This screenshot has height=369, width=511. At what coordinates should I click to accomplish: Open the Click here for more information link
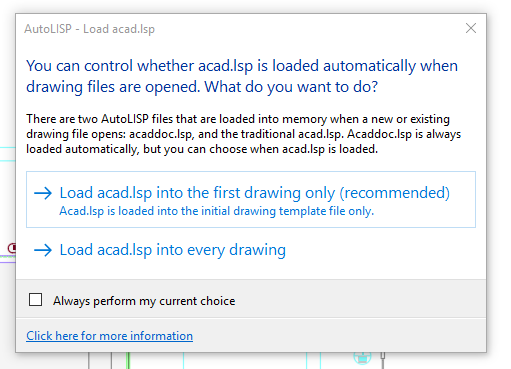tap(110, 336)
